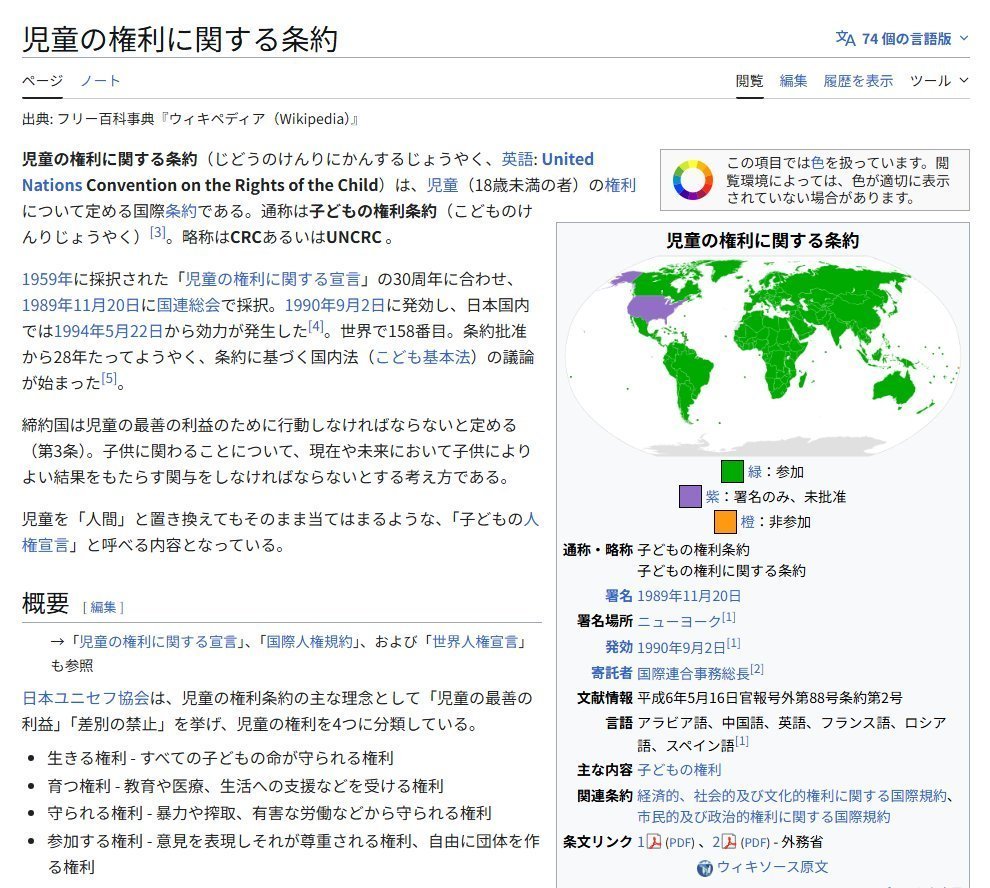This screenshot has height=888, width=990.
Task: Open 世界人権宣言 link in the hatnote
Action: coord(475,642)
